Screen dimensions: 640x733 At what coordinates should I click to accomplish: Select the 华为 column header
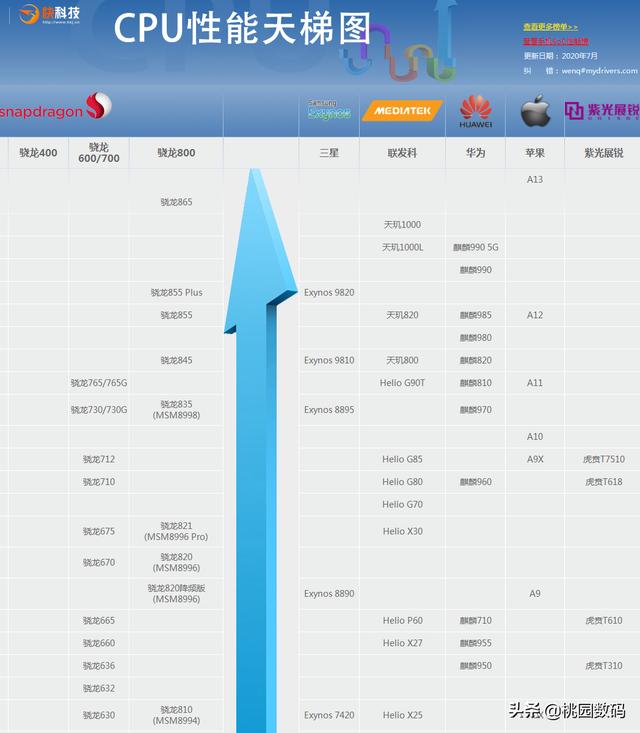475,153
